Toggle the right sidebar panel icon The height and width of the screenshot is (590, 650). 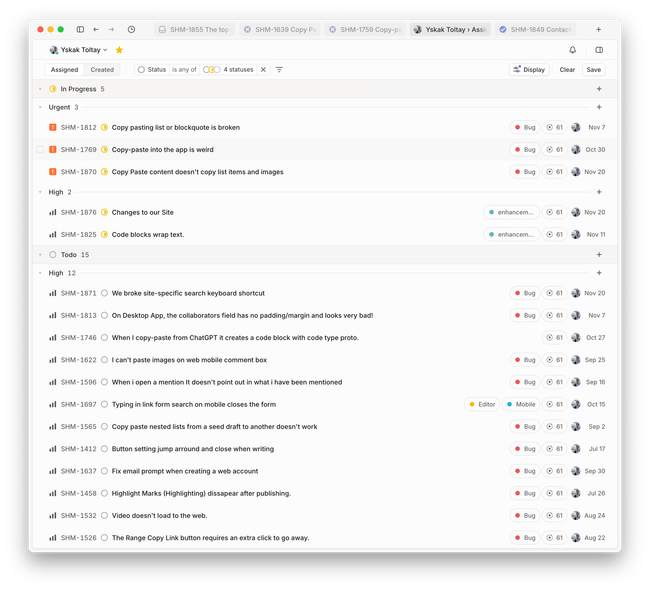(599, 49)
